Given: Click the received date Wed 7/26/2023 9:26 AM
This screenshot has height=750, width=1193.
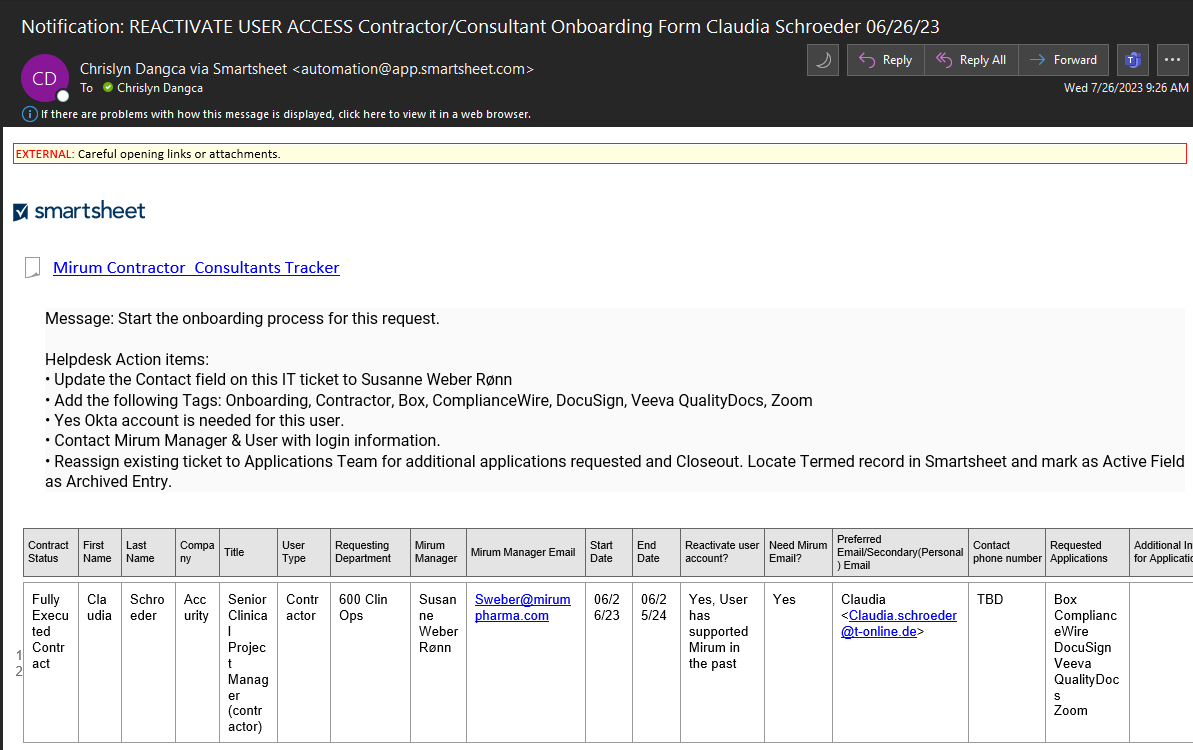Looking at the screenshot, I should [x=1126, y=88].
